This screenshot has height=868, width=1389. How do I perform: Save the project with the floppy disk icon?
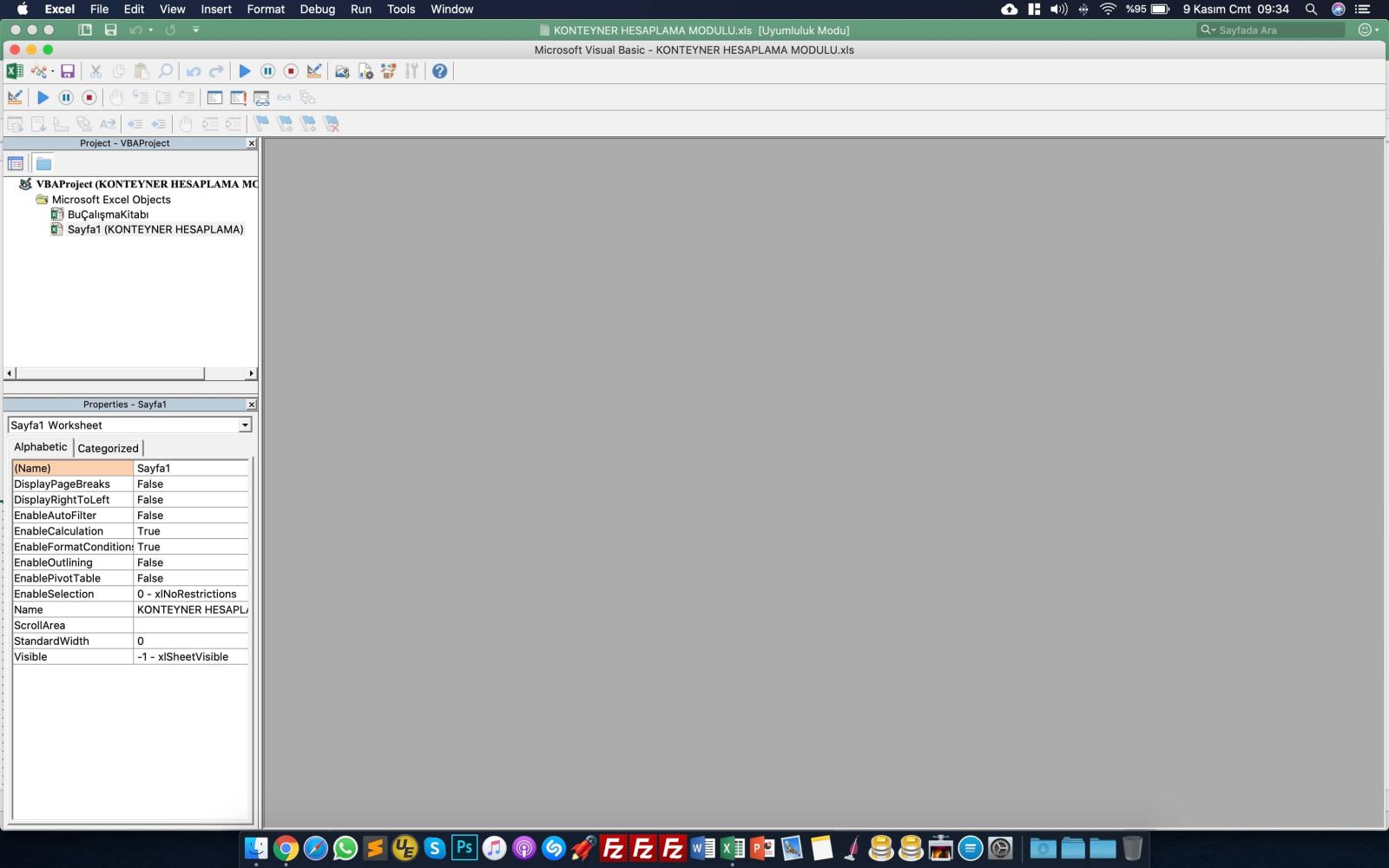(x=68, y=71)
